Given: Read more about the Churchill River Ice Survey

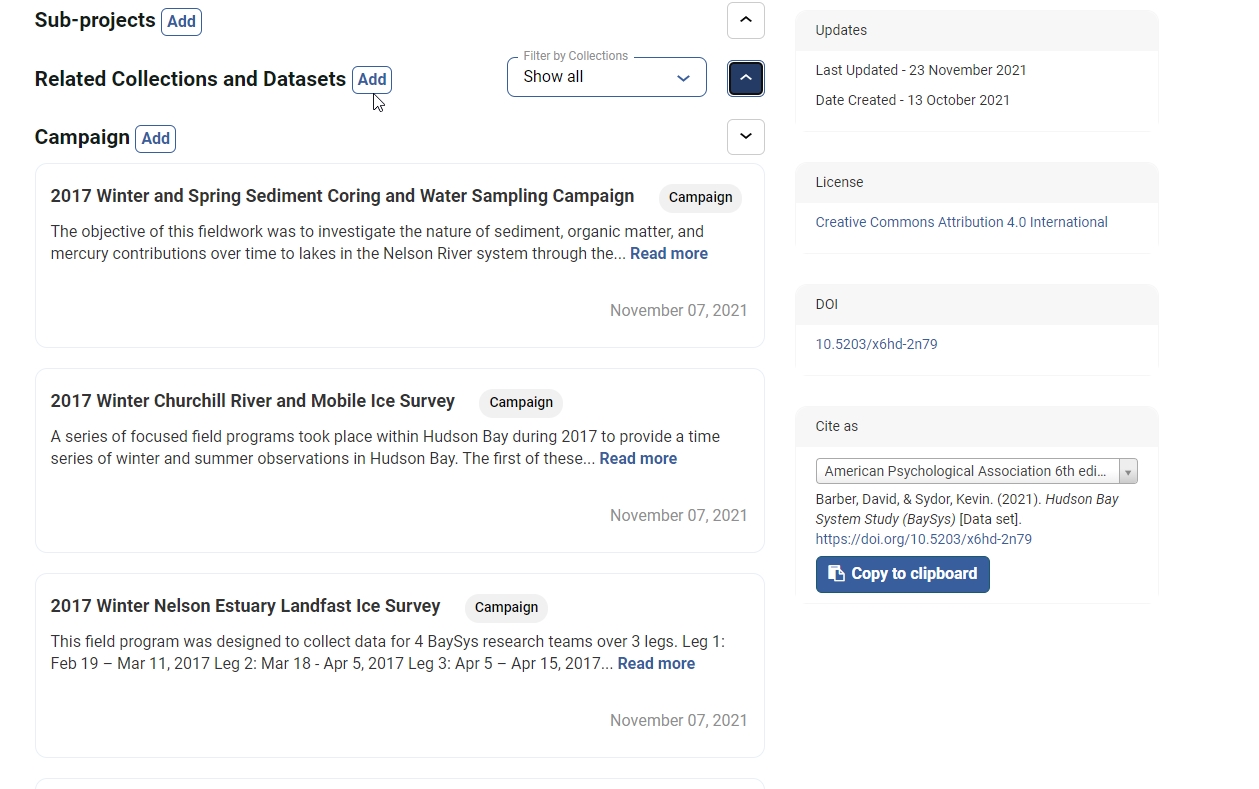Looking at the screenshot, I should coord(637,459).
